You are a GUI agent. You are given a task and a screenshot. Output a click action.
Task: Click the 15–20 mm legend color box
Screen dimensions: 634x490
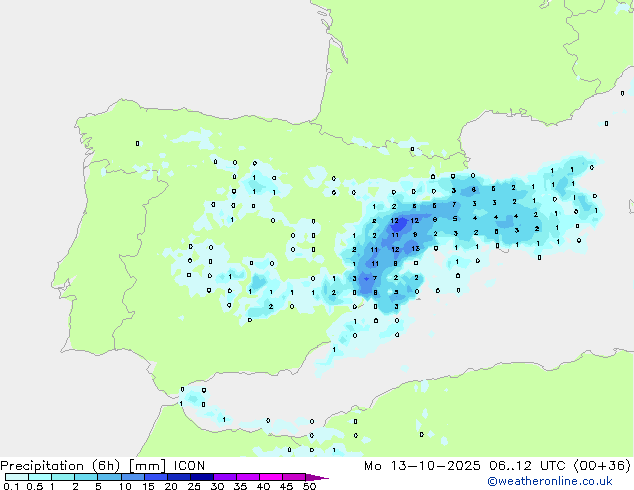click(156, 477)
